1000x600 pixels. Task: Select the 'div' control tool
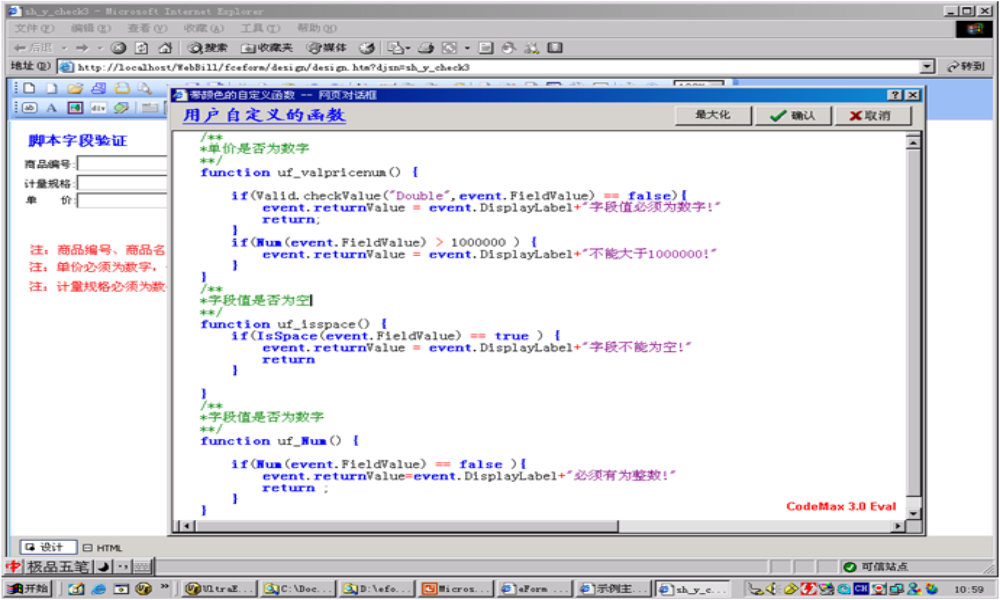[x=98, y=108]
